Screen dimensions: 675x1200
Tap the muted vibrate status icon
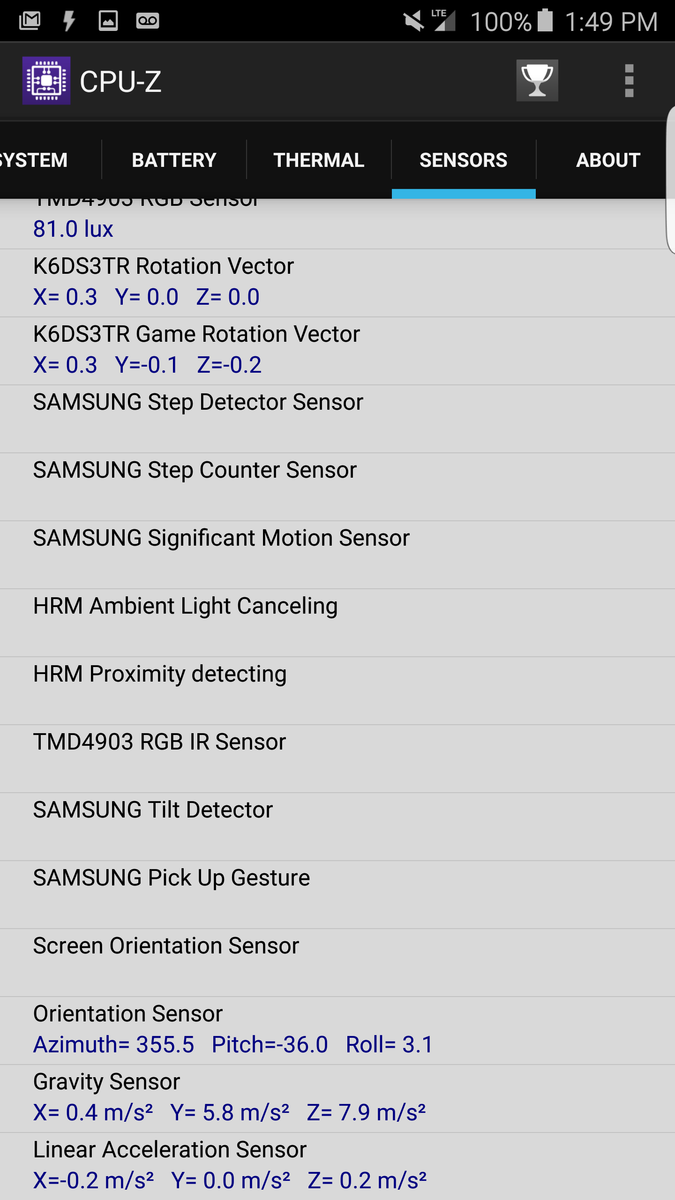[x=413, y=21]
